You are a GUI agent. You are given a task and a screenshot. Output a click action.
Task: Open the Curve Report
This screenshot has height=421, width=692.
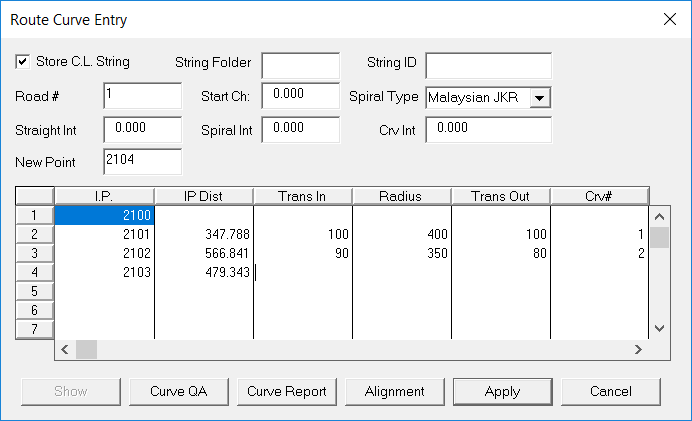(x=287, y=391)
